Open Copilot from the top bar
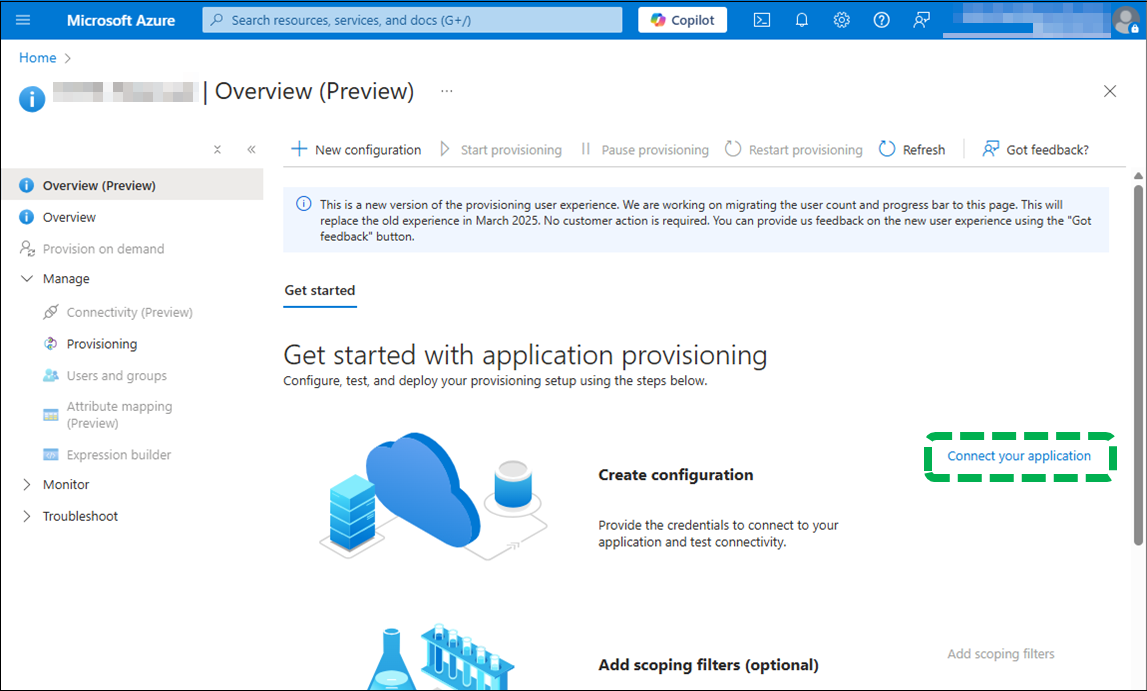The height and width of the screenshot is (691, 1147). 682,19
